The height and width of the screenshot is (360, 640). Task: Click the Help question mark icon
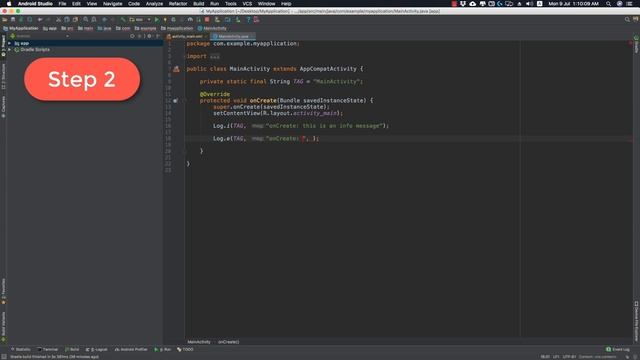(x=248, y=20)
